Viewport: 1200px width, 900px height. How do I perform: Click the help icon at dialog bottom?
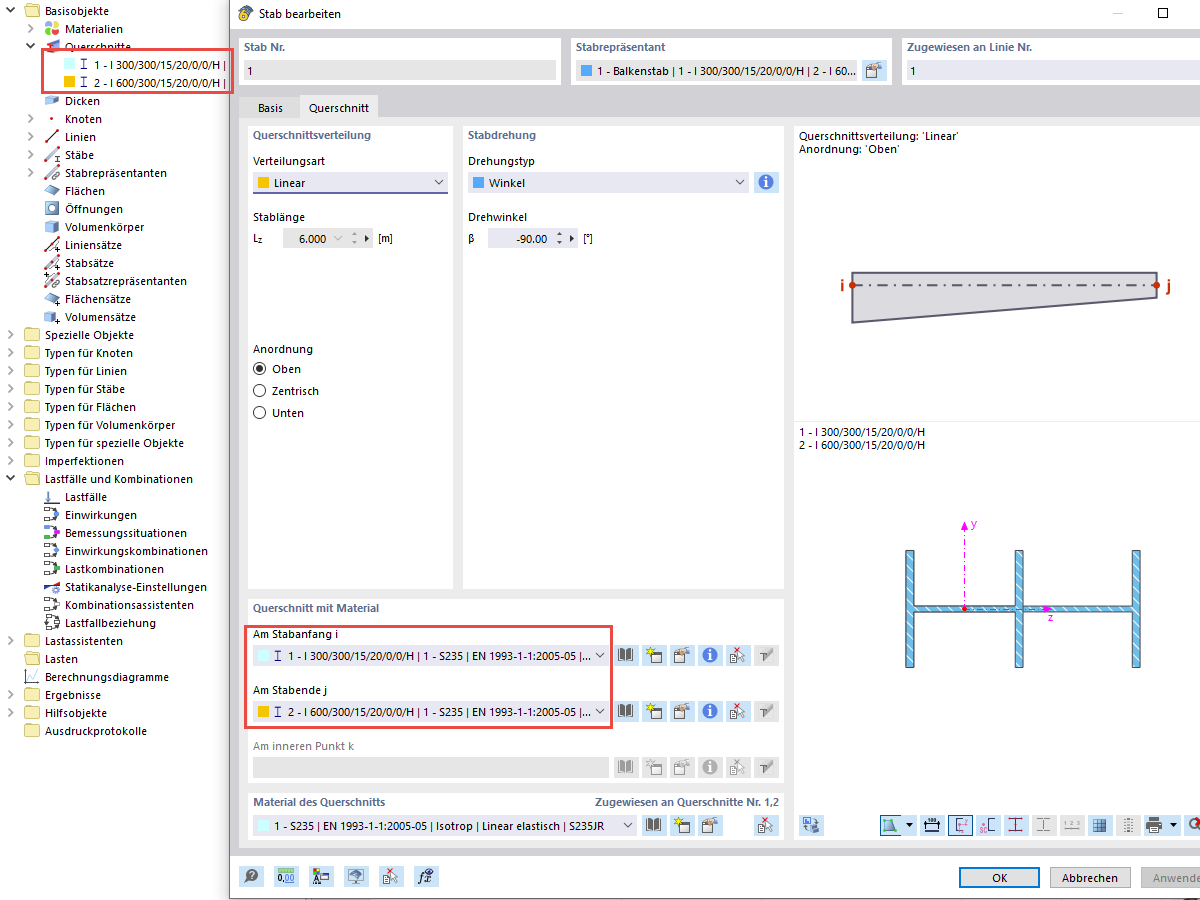pos(252,877)
